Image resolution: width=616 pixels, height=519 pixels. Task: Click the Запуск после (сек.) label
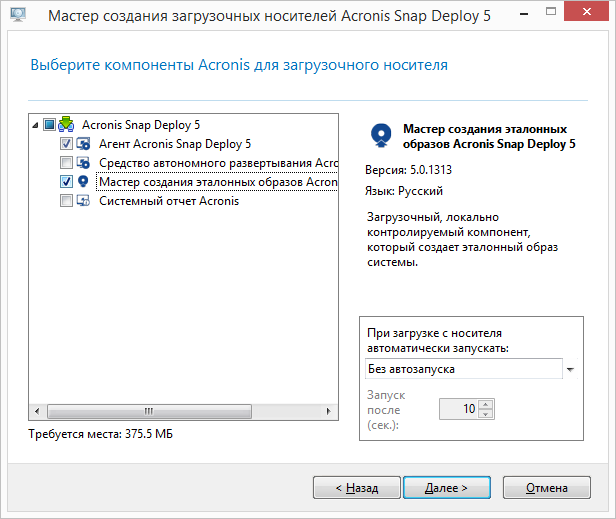(x=386, y=410)
